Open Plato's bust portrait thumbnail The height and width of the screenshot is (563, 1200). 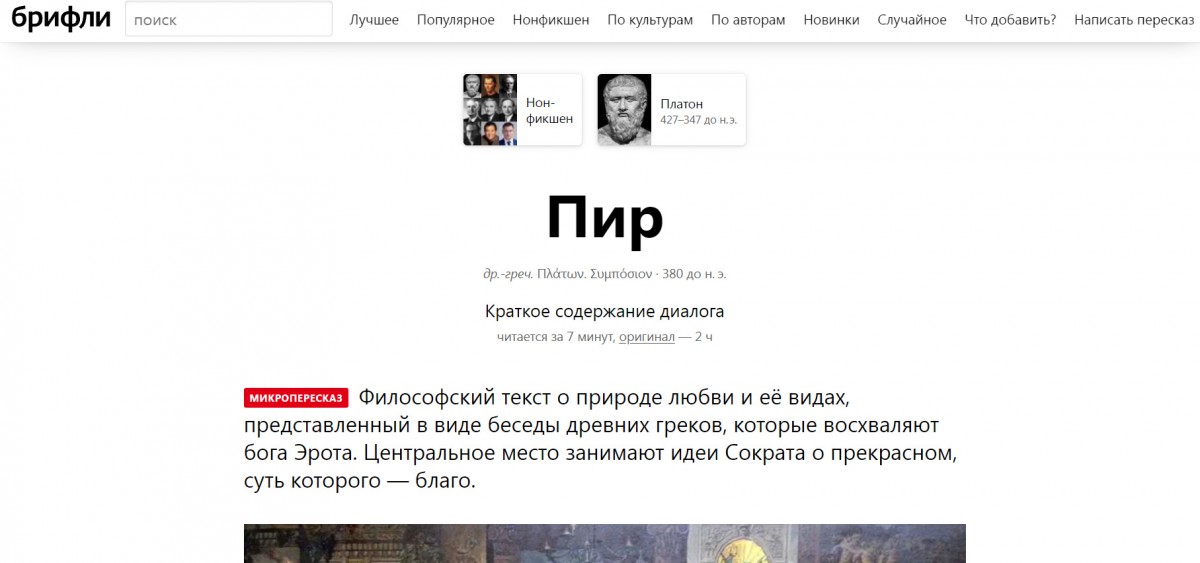(624, 110)
